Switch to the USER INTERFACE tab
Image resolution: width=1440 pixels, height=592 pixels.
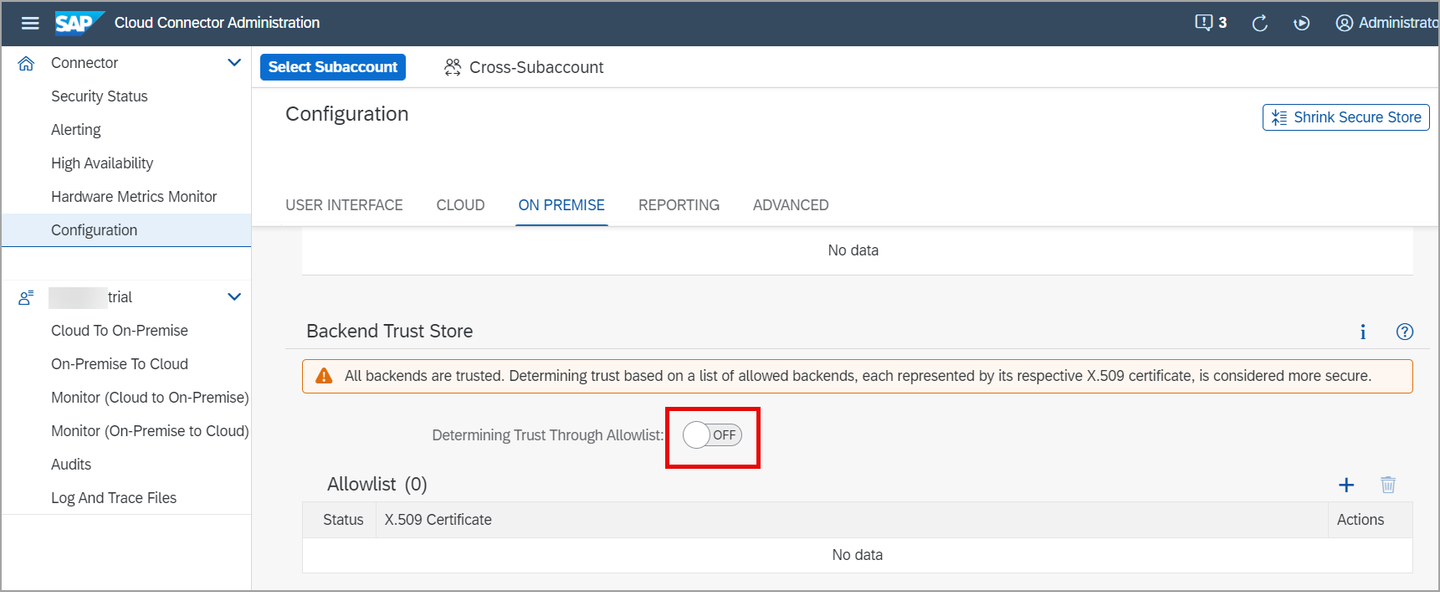pyautogui.click(x=344, y=205)
